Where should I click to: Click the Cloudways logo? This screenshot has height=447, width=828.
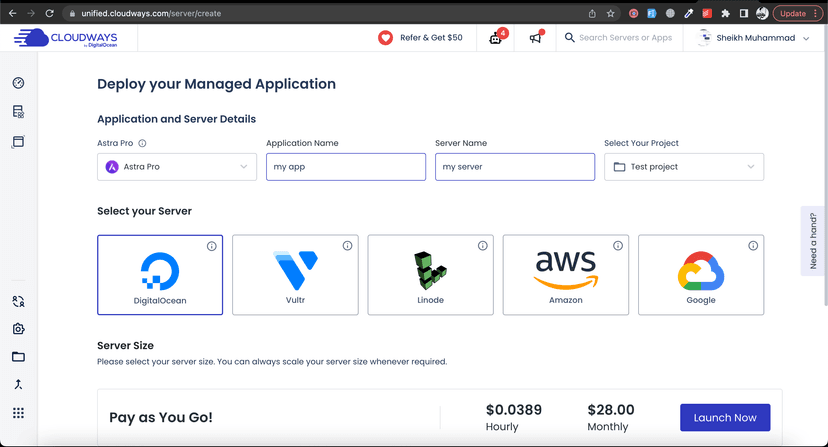[x=66, y=38]
